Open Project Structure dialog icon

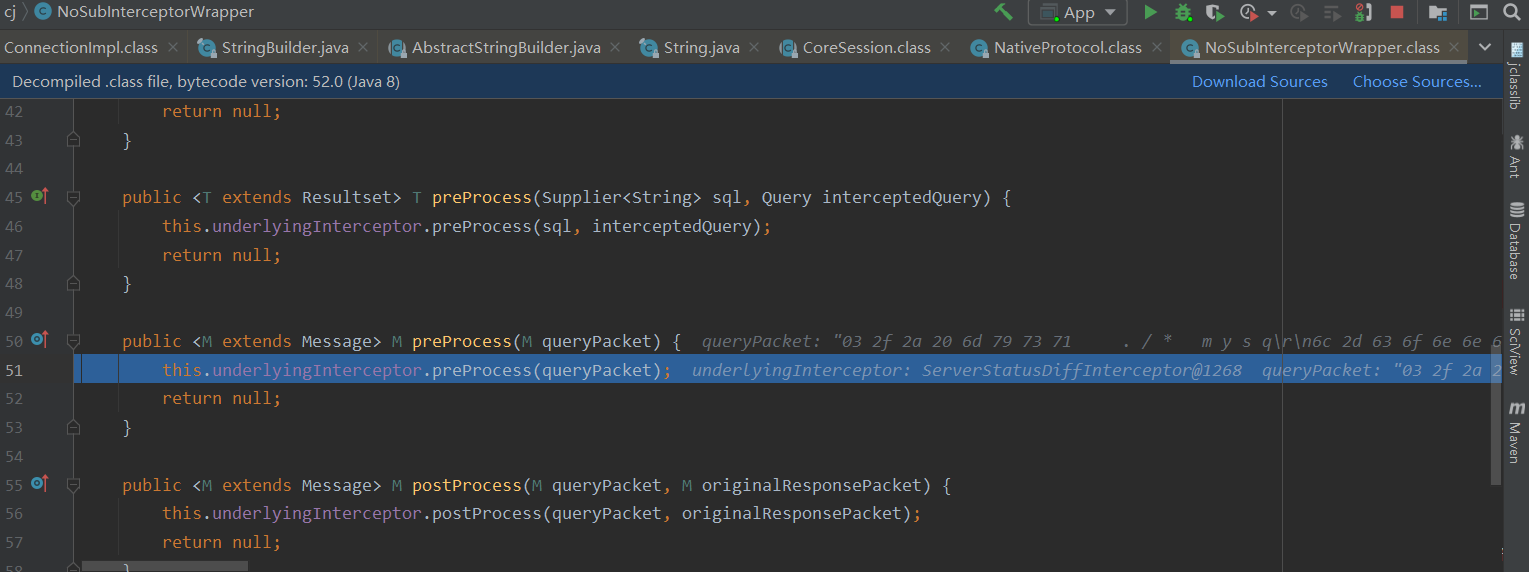pos(1438,12)
